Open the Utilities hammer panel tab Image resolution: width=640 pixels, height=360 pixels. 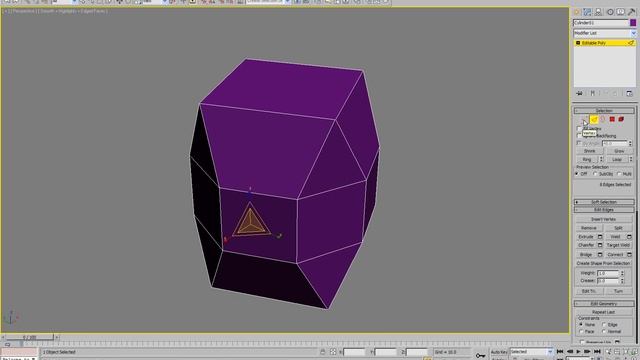[631, 12]
